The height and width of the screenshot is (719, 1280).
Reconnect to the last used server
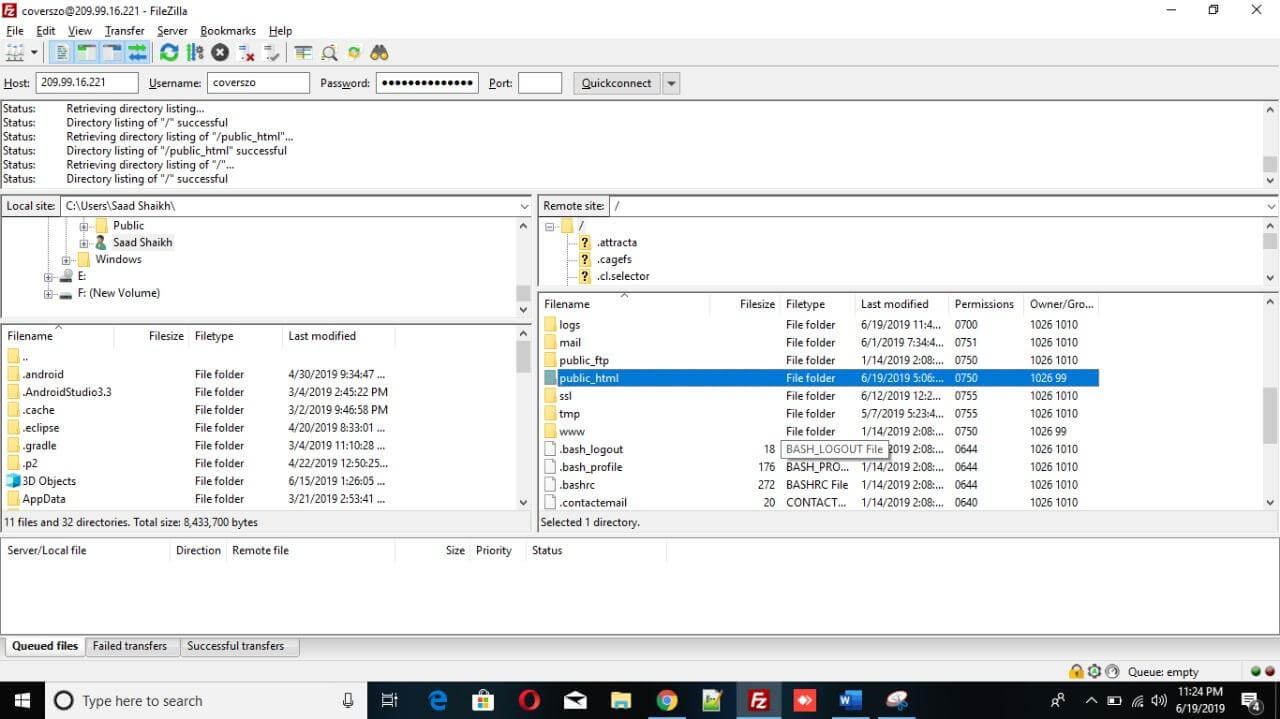(x=271, y=52)
